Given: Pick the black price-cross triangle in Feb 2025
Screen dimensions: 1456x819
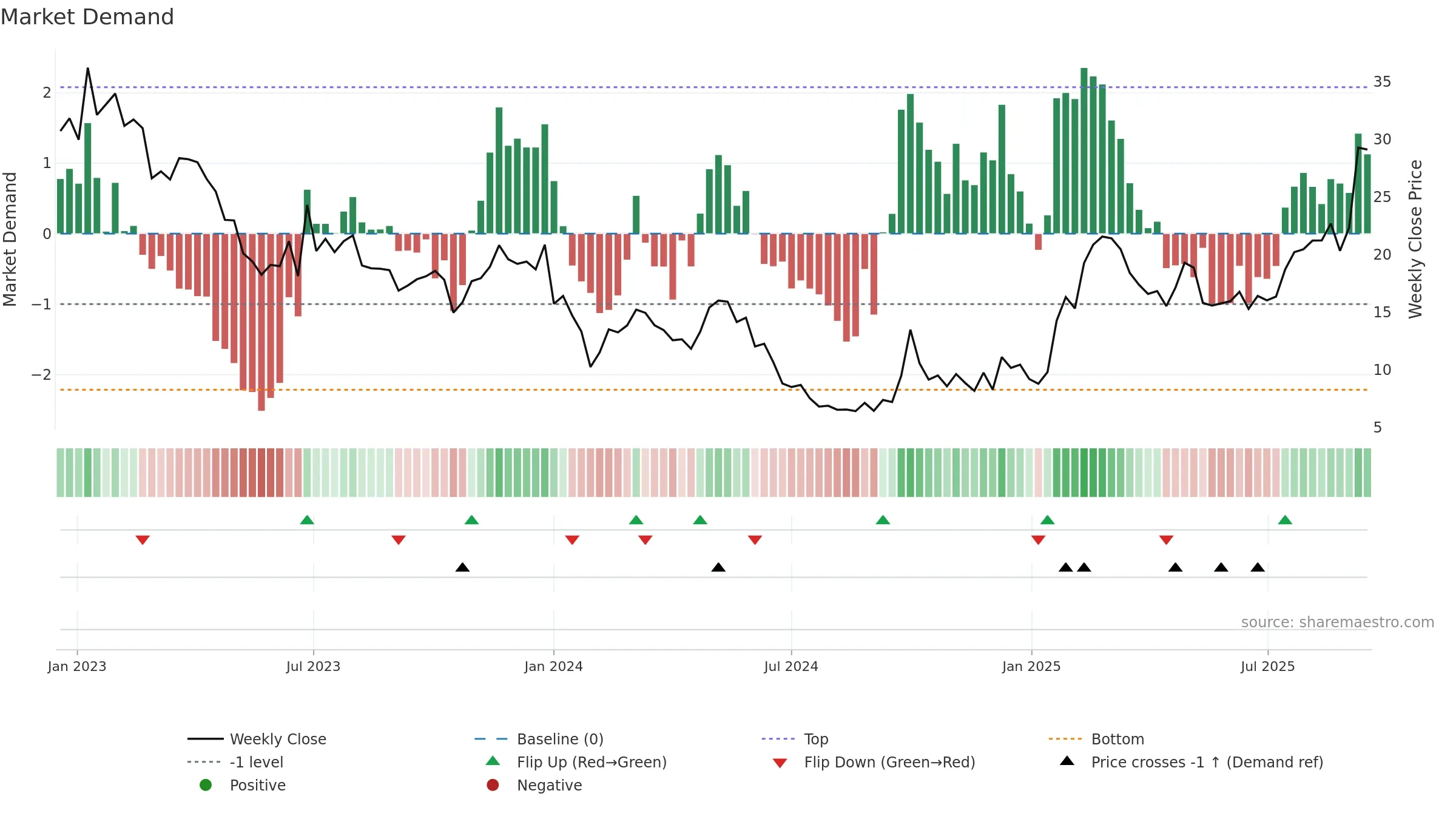Looking at the screenshot, I should [1084, 567].
